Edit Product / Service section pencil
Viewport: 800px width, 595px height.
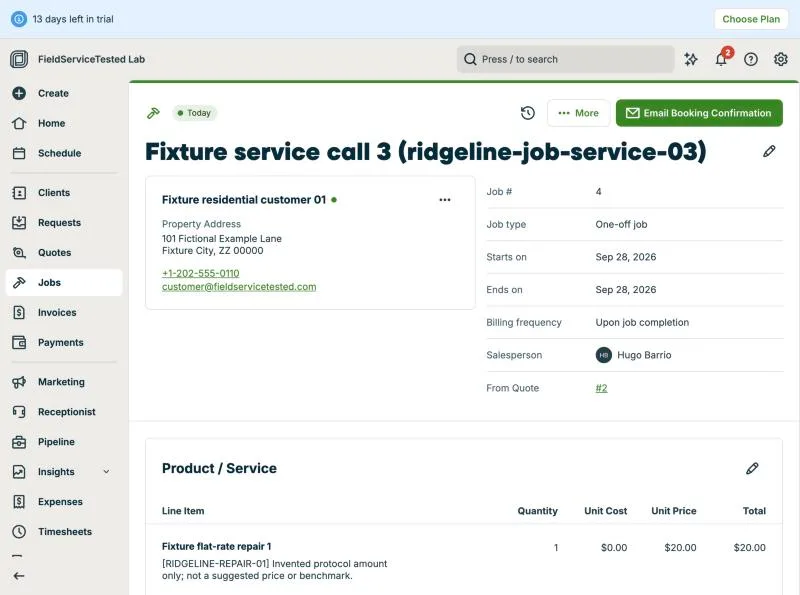click(x=752, y=468)
